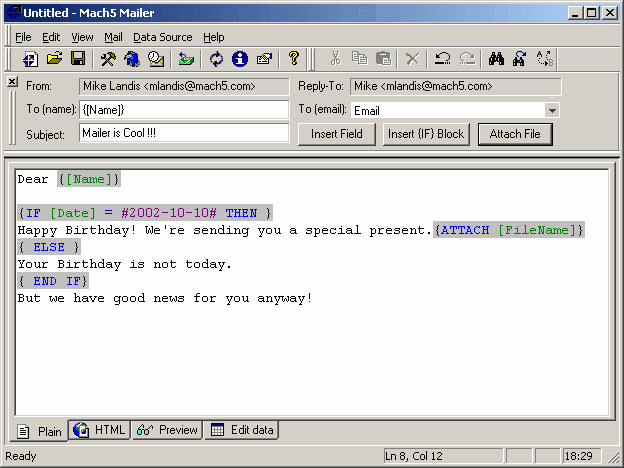
Task: Switch to the HTML tab
Action: pos(100,431)
